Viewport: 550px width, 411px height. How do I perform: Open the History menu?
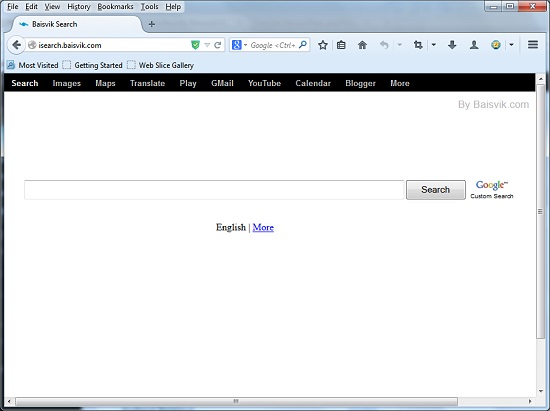coord(79,7)
